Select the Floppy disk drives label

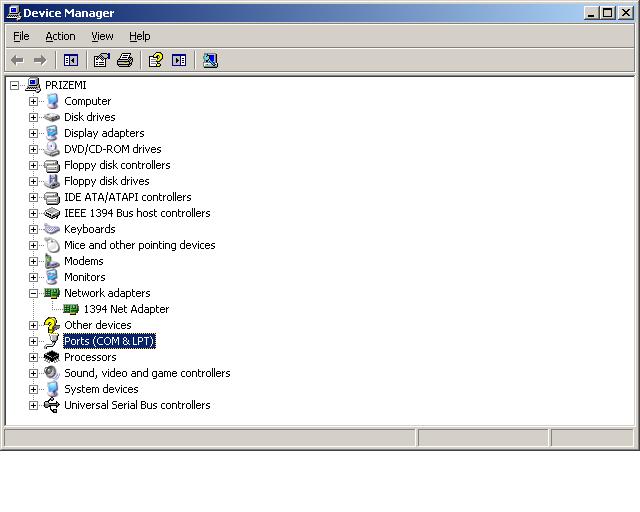click(107, 181)
